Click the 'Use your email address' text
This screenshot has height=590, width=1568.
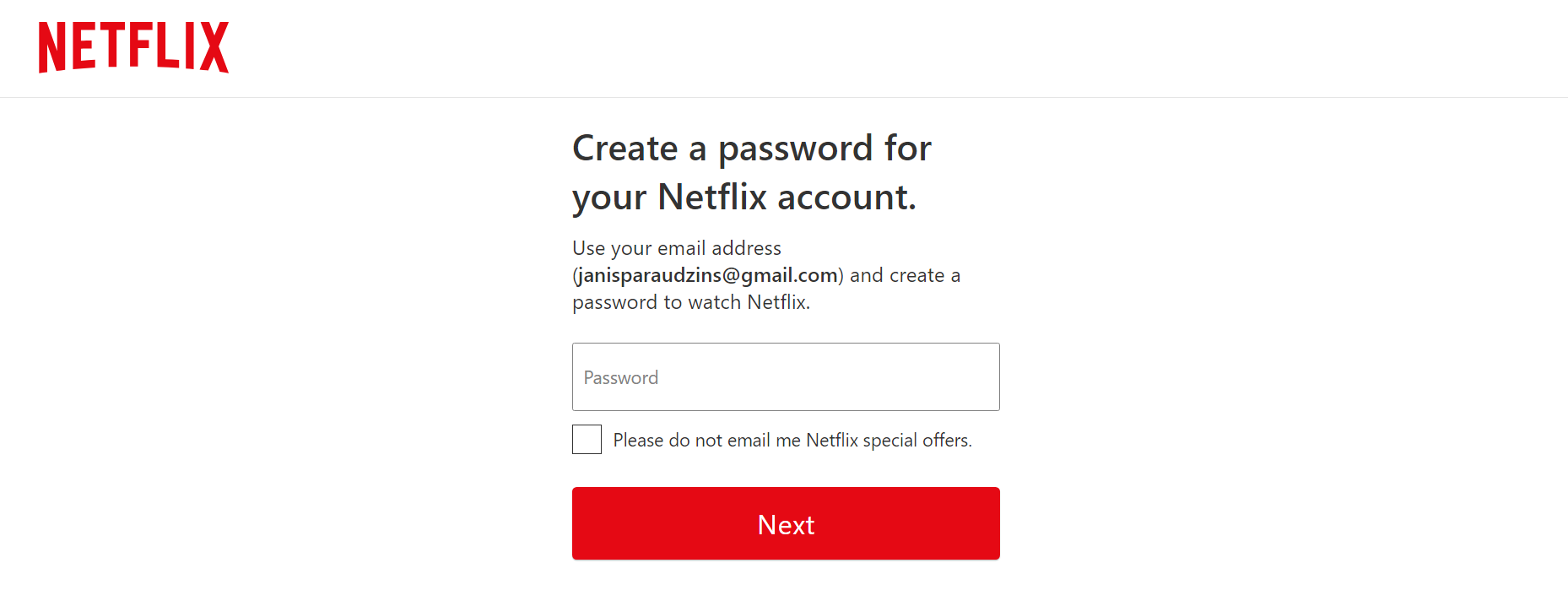677,248
